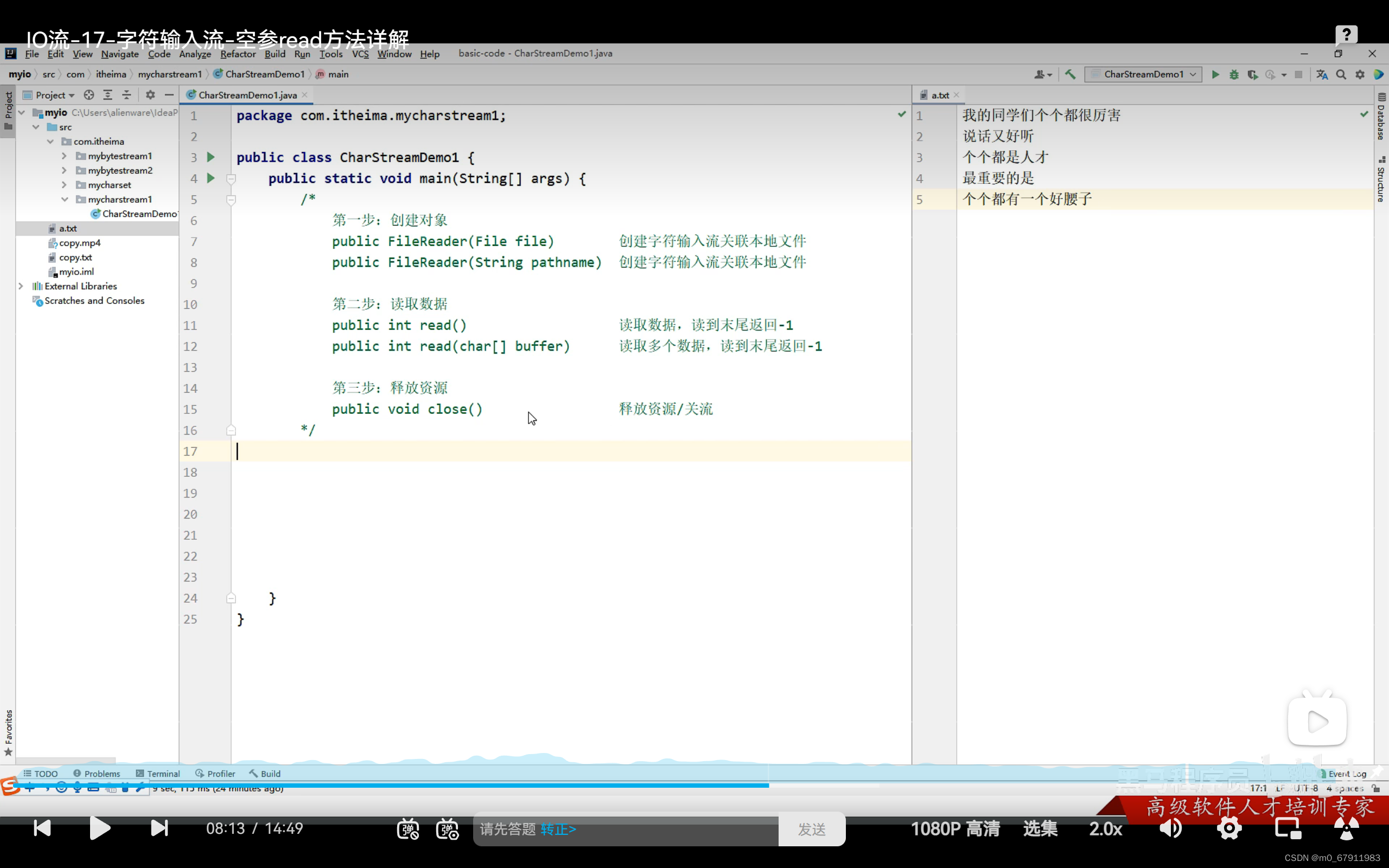
Task: Switch to the a.txt editor tab
Action: [939, 95]
